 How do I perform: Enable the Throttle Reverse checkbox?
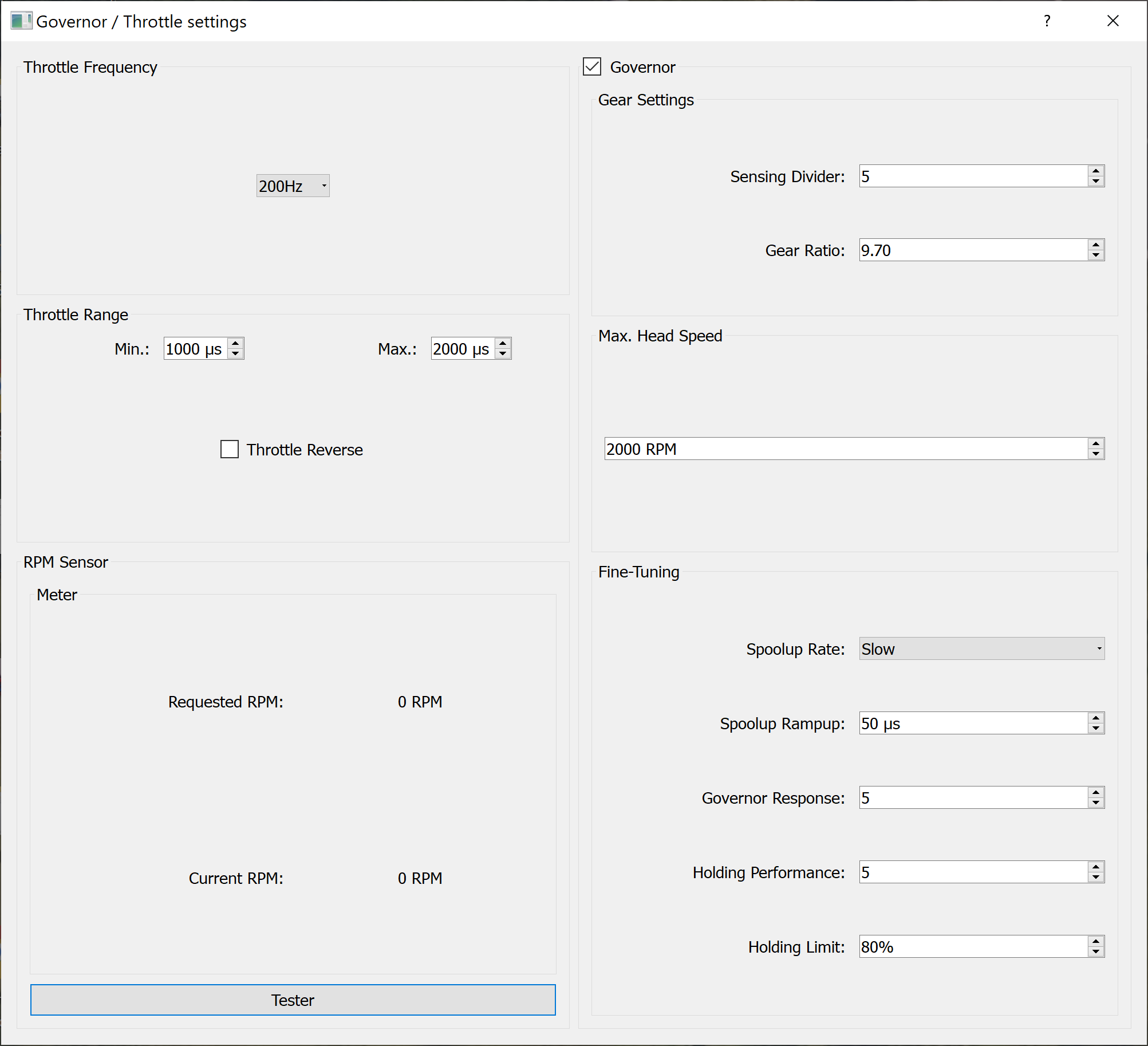click(230, 449)
